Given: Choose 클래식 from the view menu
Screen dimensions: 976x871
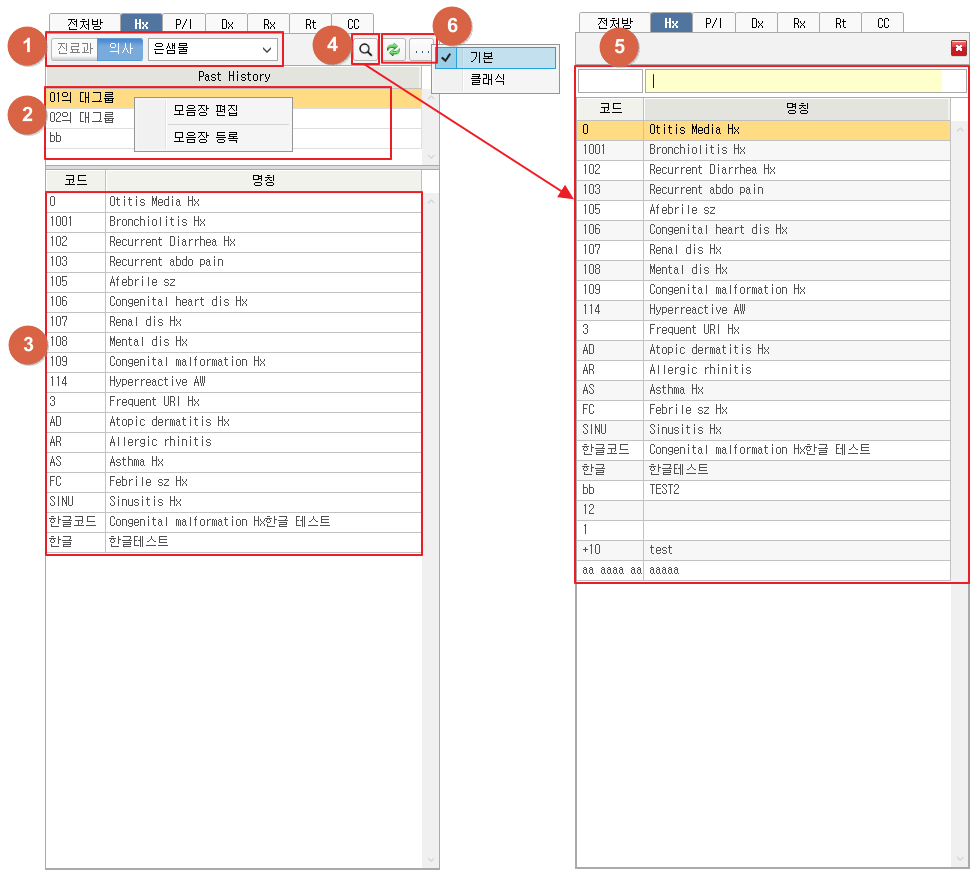Looking at the screenshot, I should click(488, 78).
